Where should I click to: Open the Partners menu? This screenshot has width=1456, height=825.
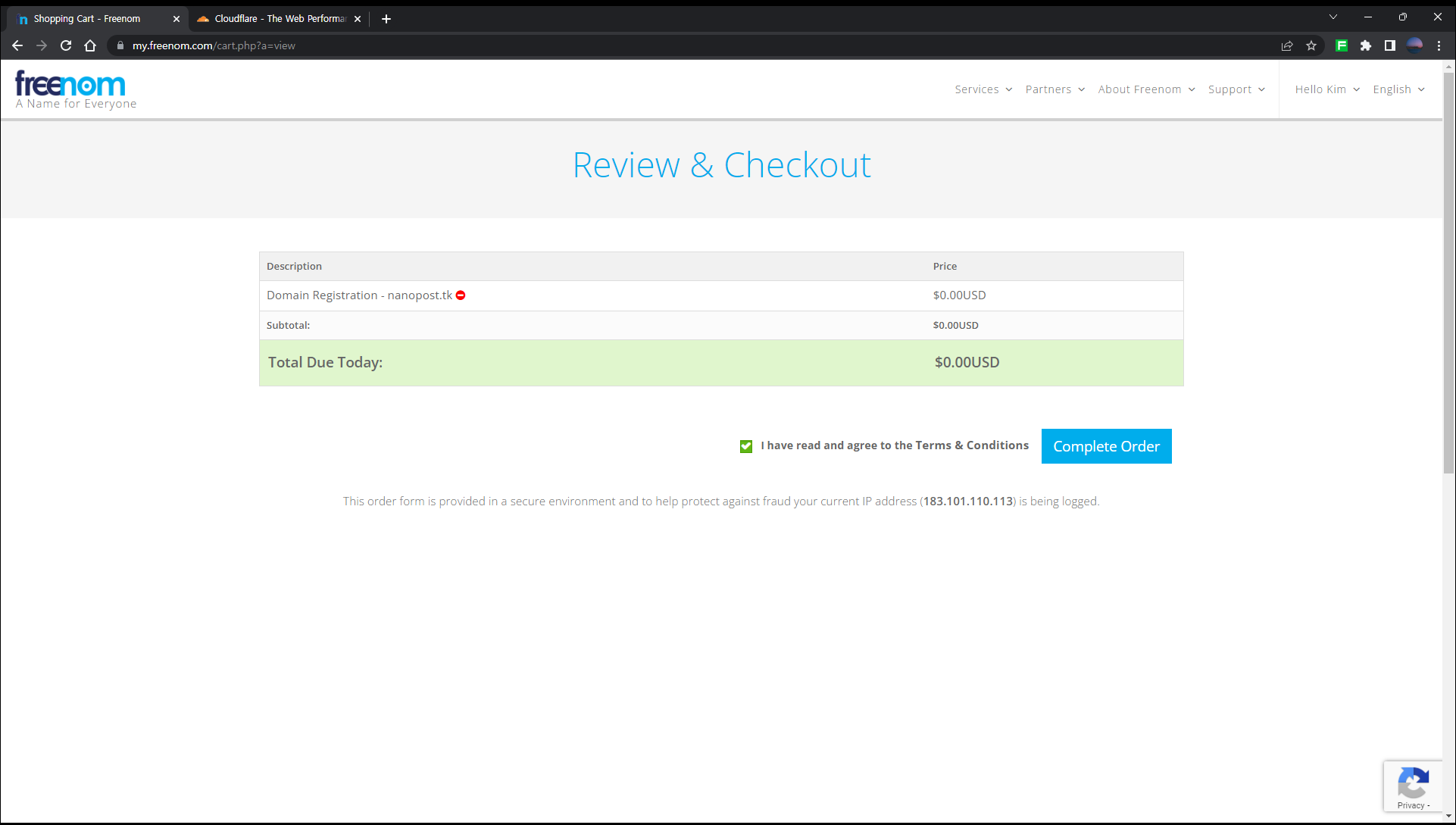1055,89
